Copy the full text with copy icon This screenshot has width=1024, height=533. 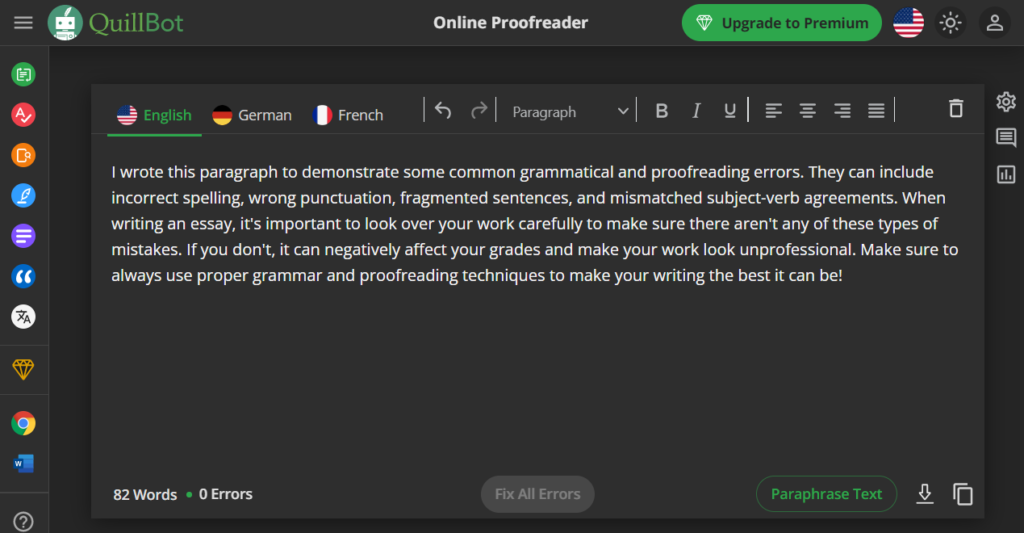[x=963, y=494]
